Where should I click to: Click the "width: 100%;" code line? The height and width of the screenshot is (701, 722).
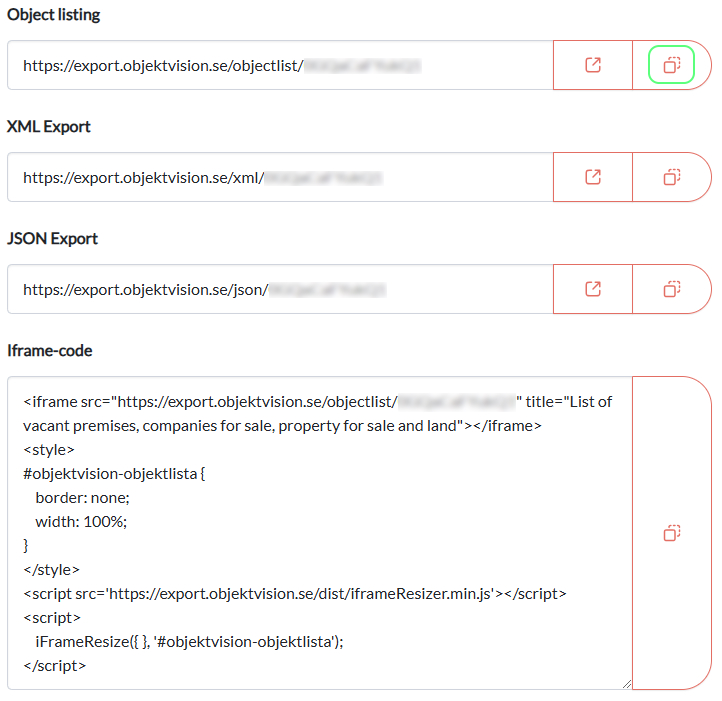point(82,522)
